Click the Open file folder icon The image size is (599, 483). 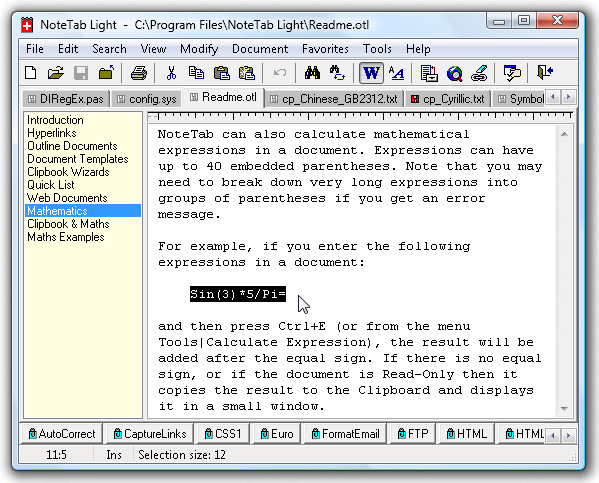point(56,72)
